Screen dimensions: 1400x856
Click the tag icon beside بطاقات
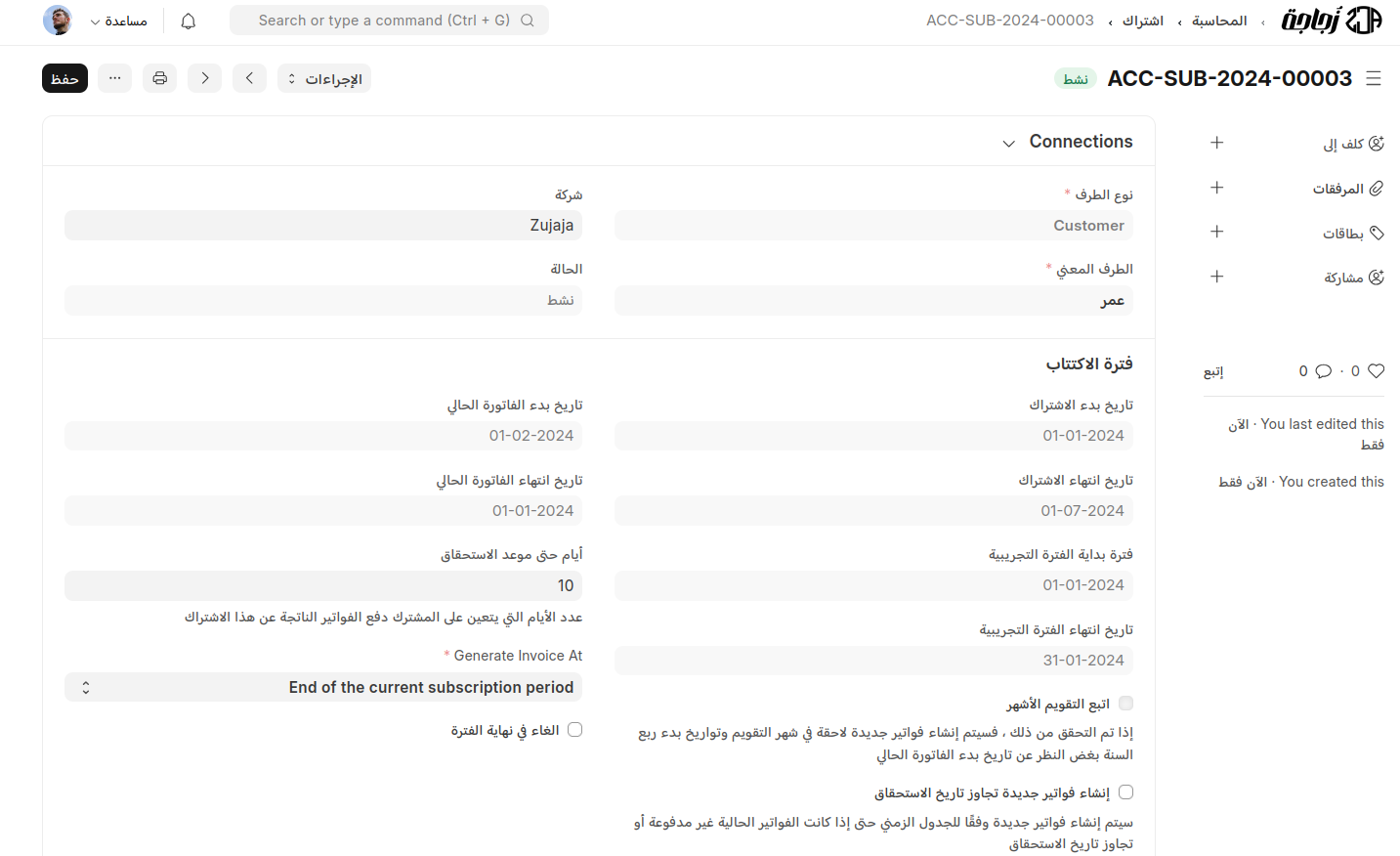click(1377, 233)
